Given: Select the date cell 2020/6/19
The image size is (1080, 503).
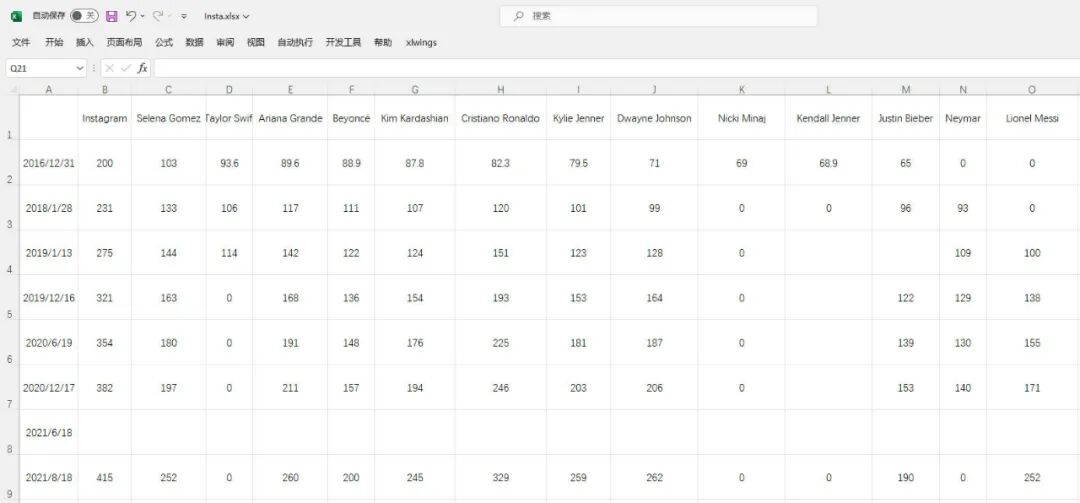Looking at the screenshot, I should coord(48,342).
